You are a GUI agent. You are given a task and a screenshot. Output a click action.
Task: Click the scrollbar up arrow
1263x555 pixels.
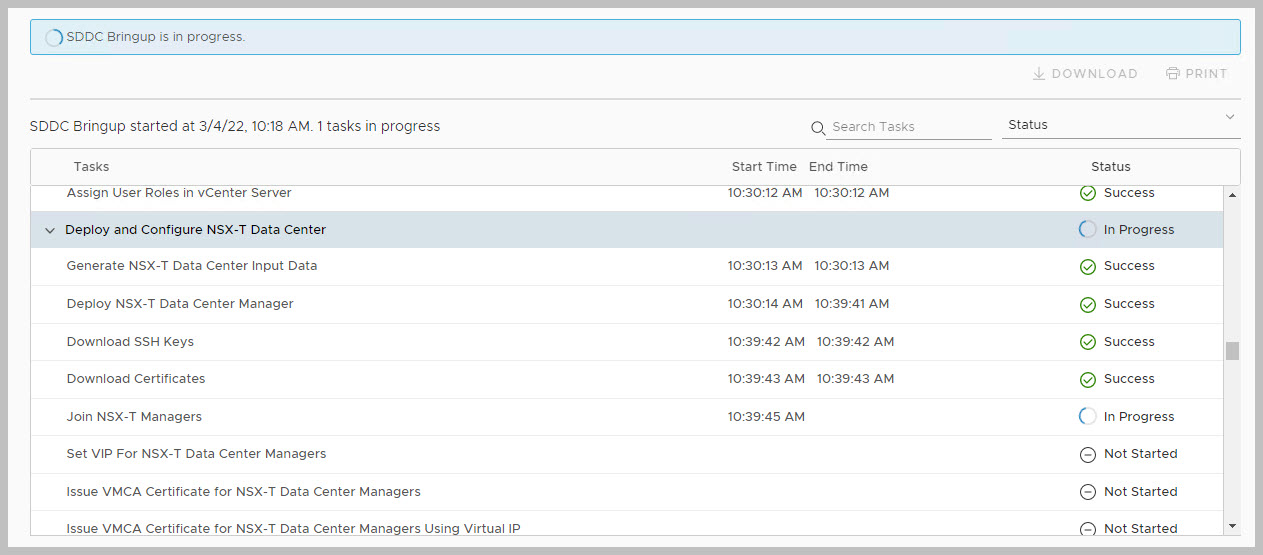[1232, 195]
